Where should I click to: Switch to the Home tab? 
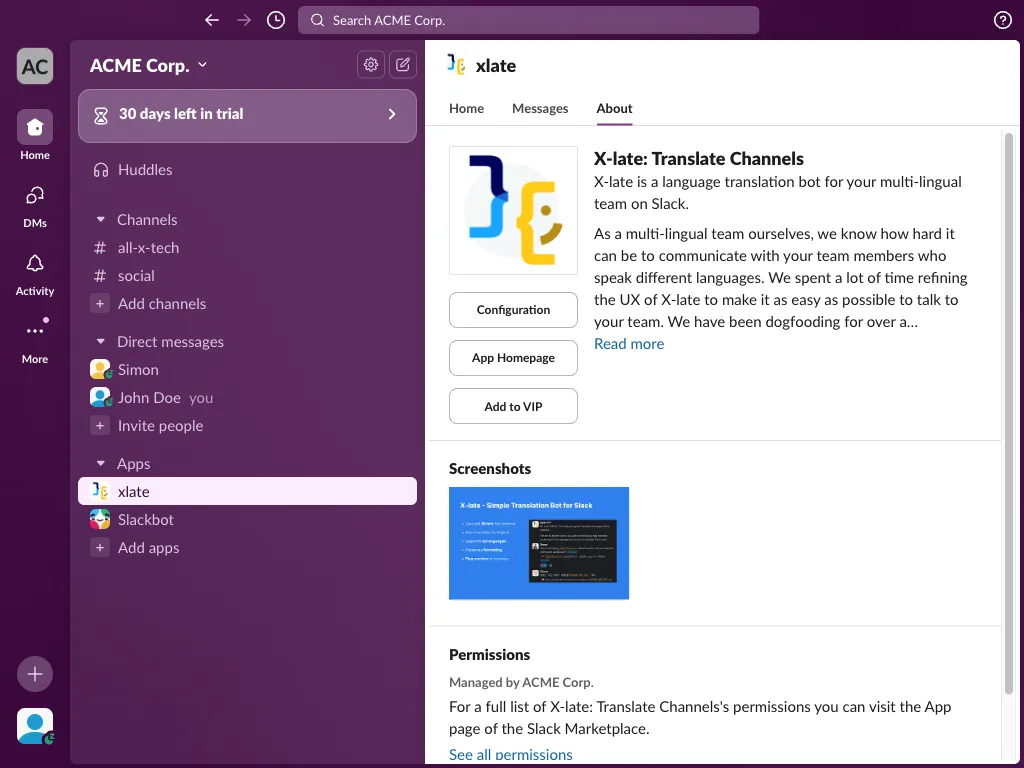coord(466,108)
